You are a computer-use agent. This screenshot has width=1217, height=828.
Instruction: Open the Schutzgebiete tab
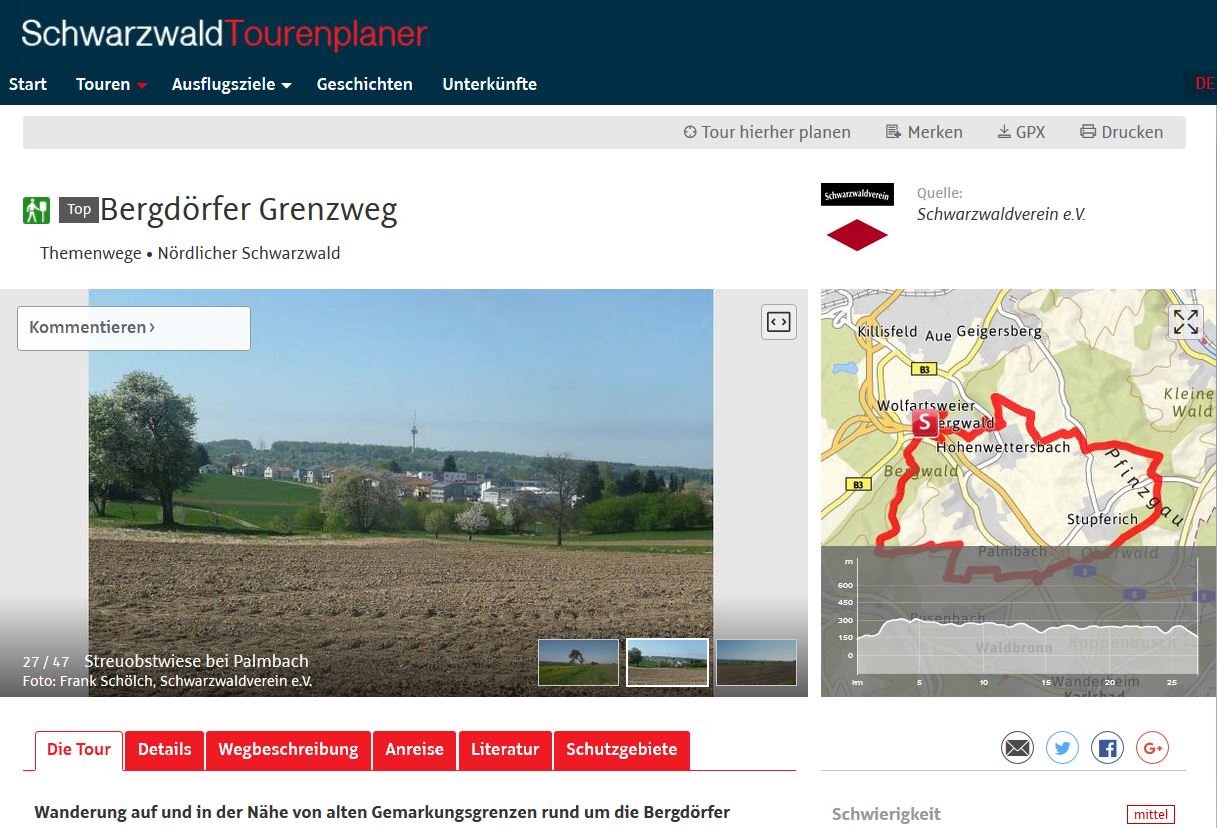(622, 750)
